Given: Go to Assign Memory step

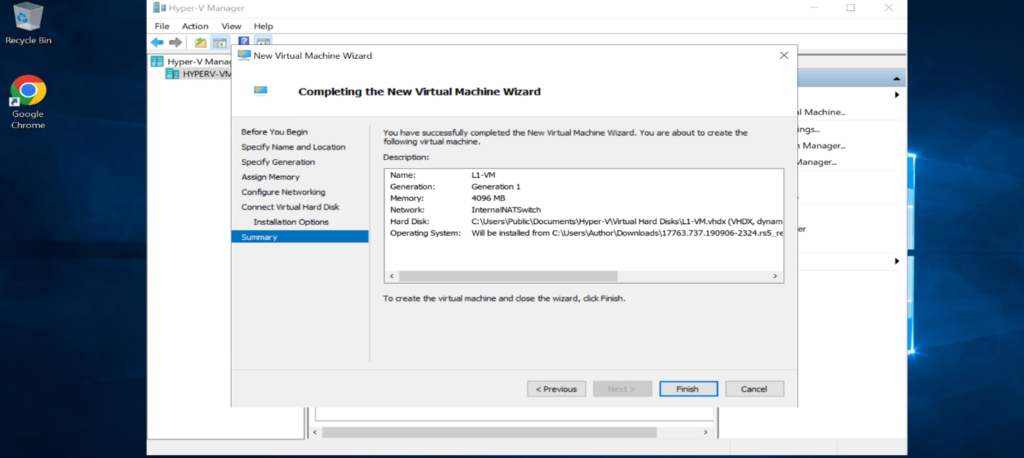Looking at the screenshot, I should [270, 177].
